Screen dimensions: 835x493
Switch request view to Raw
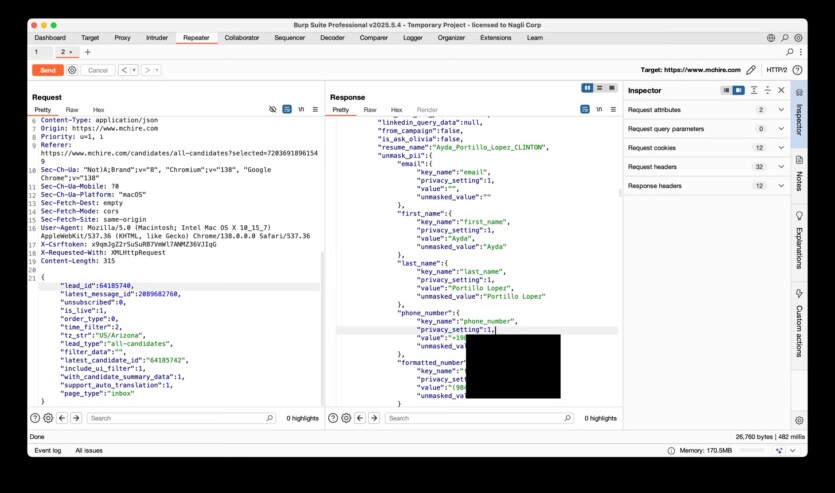pyautogui.click(x=72, y=110)
